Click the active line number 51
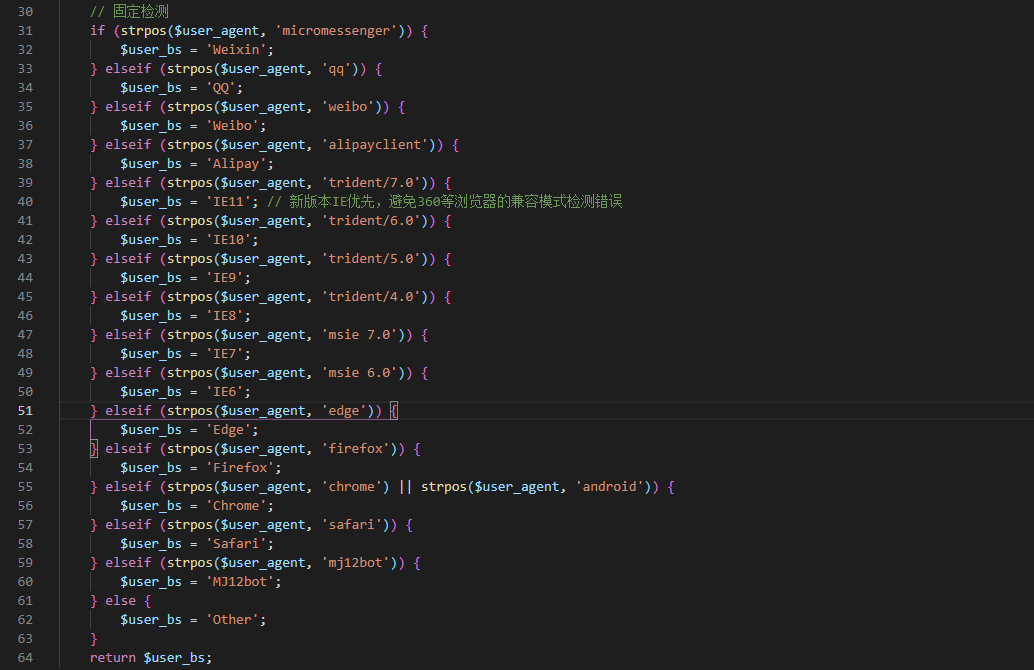Image resolution: width=1034 pixels, height=670 pixels. [25, 411]
